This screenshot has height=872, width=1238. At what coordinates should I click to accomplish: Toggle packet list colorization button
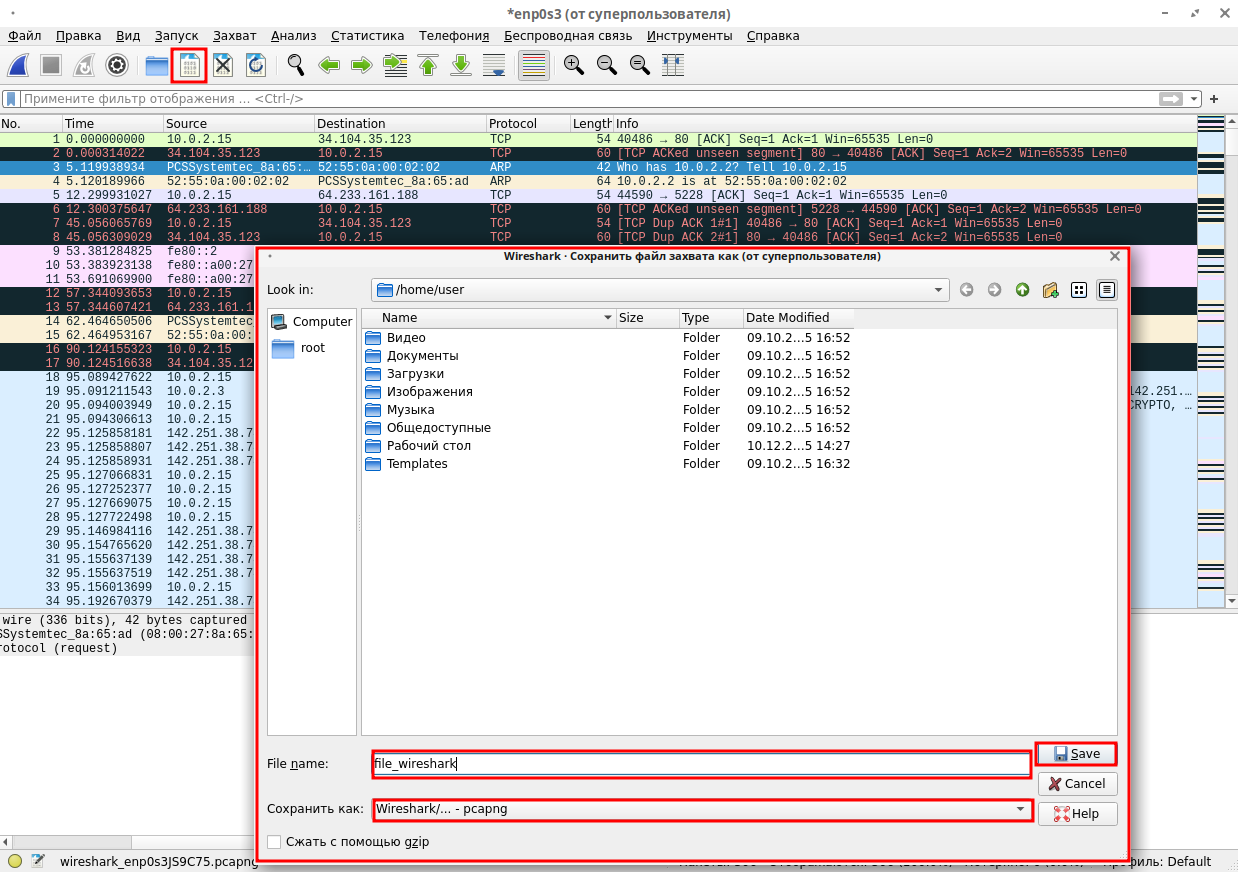tap(533, 66)
